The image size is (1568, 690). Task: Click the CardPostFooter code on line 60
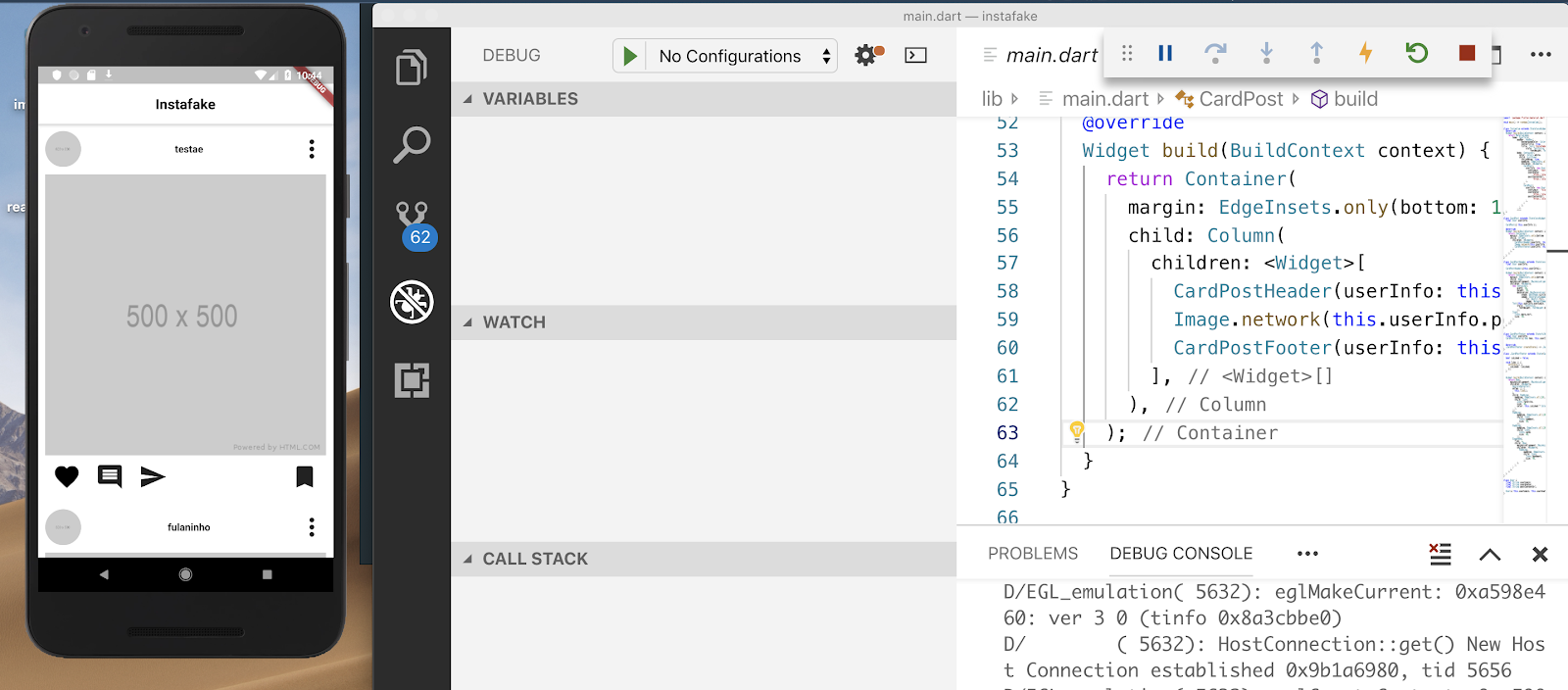pos(1337,348)
